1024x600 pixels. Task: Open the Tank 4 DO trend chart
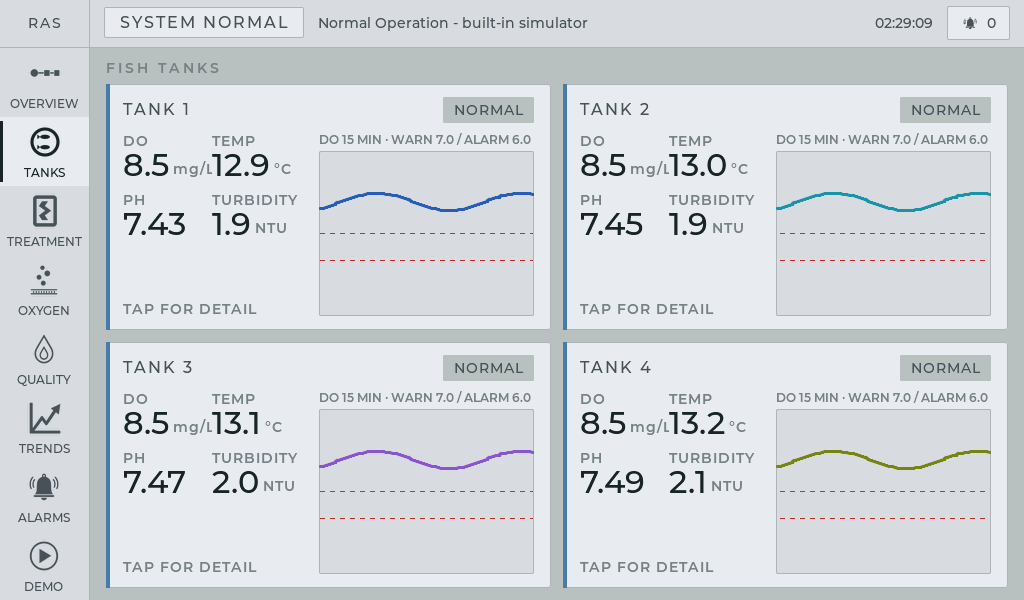(884, 492)
